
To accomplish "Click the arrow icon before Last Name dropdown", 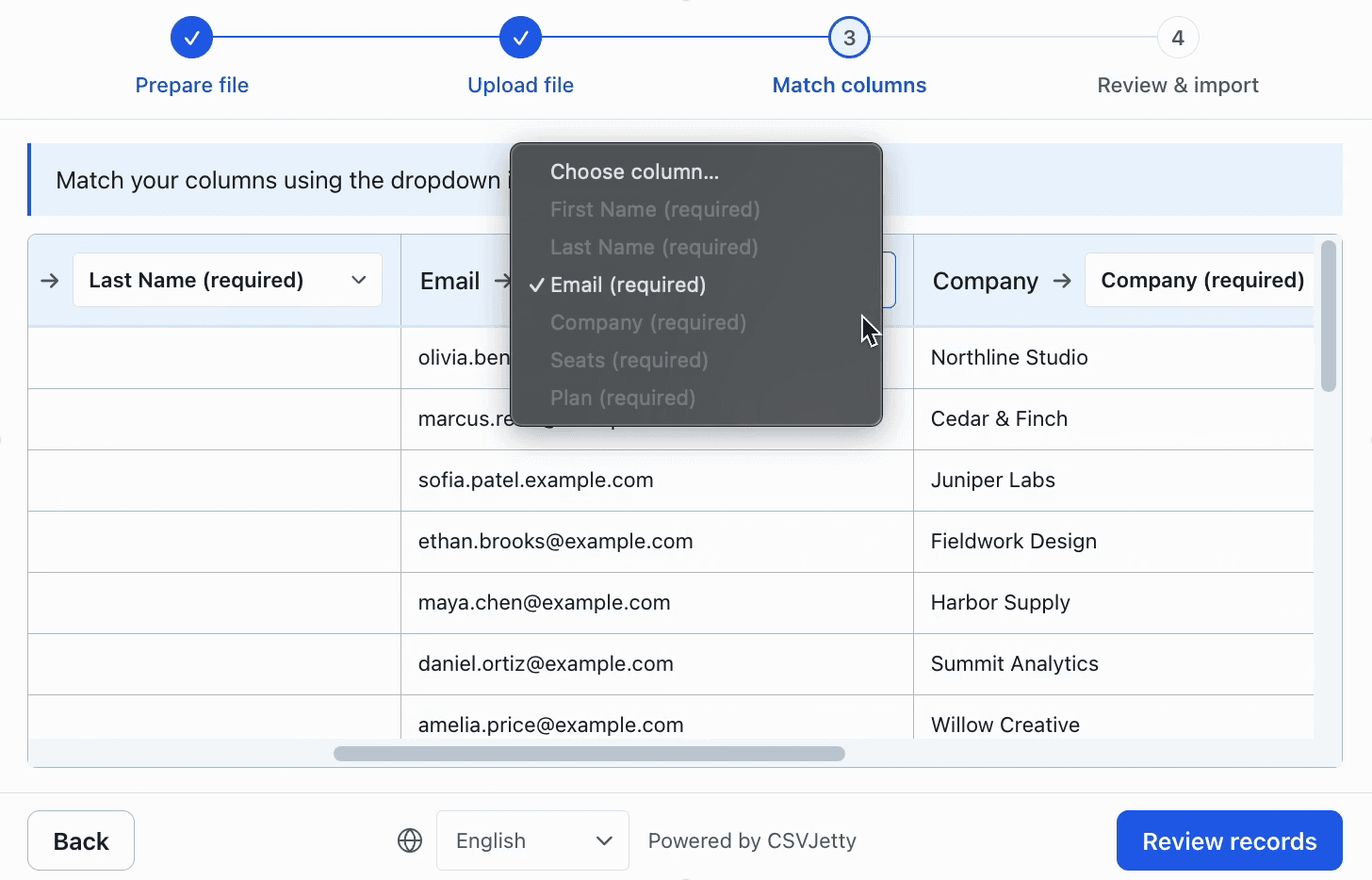I will coord(50,281).
